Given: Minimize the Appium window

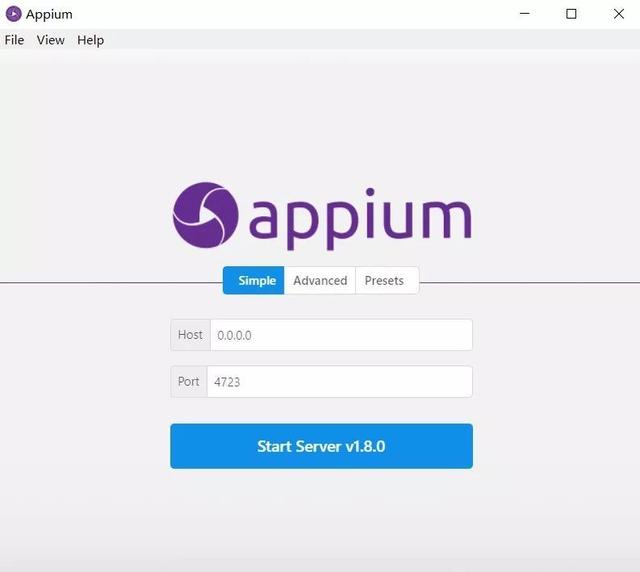Looking at the screenshot, I should [524, 14].
